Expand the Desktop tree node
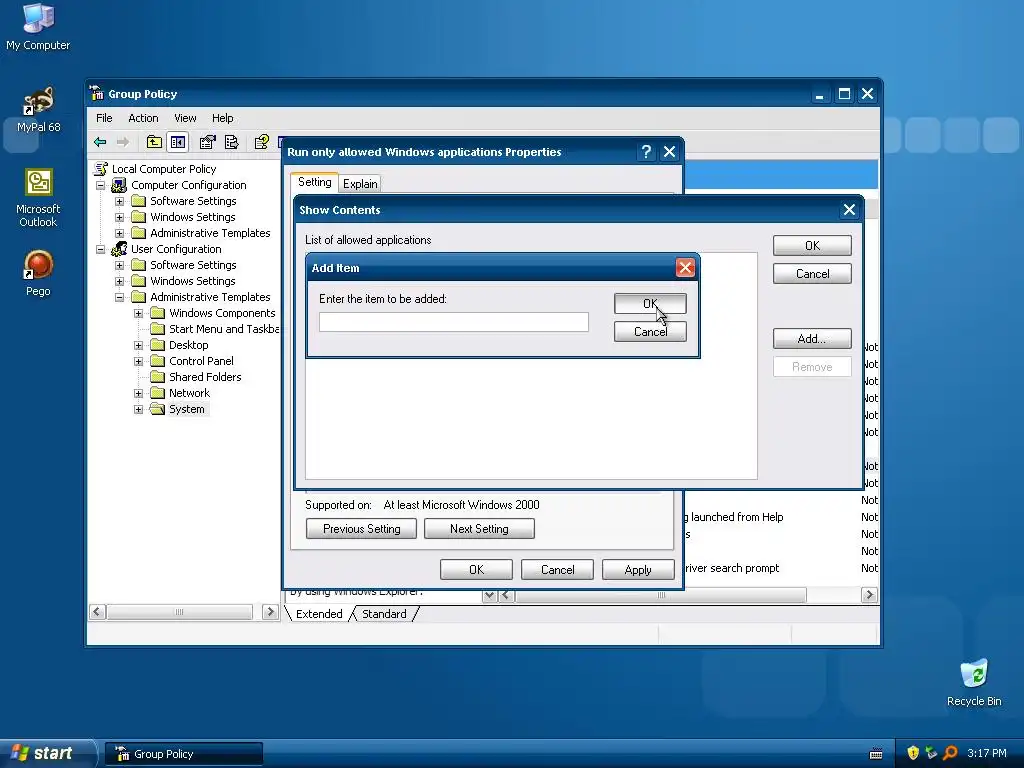Screen dimensions: 1024x768 pos(138,345)
